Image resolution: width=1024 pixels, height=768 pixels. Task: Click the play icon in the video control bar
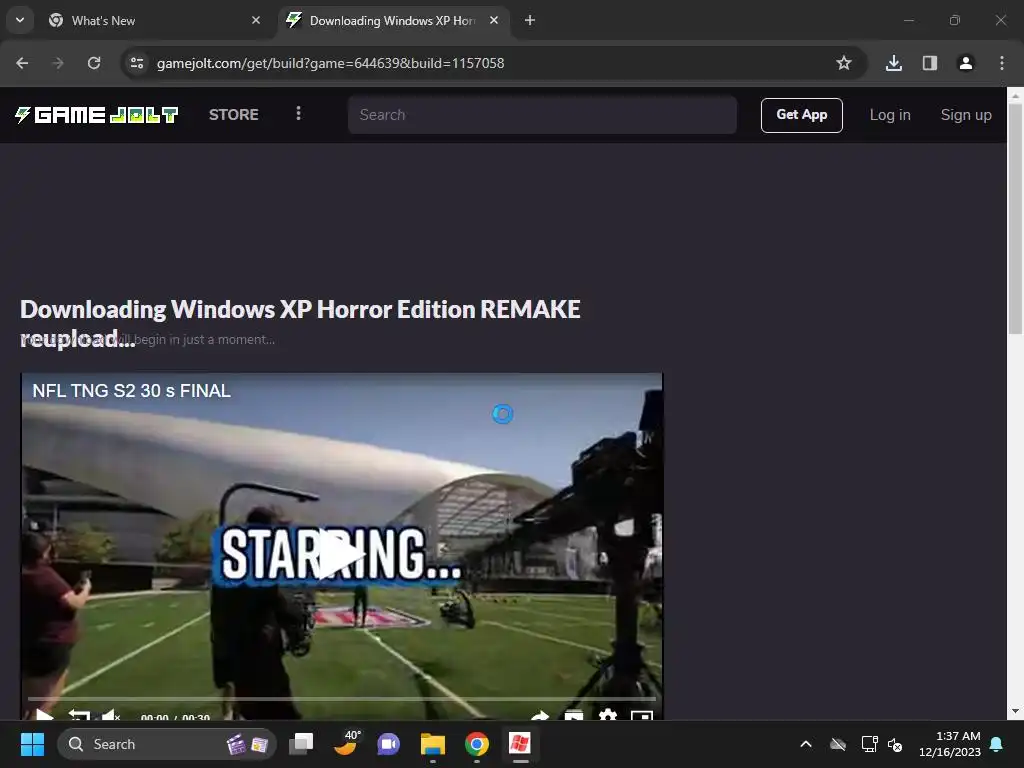tap(44, 714)
